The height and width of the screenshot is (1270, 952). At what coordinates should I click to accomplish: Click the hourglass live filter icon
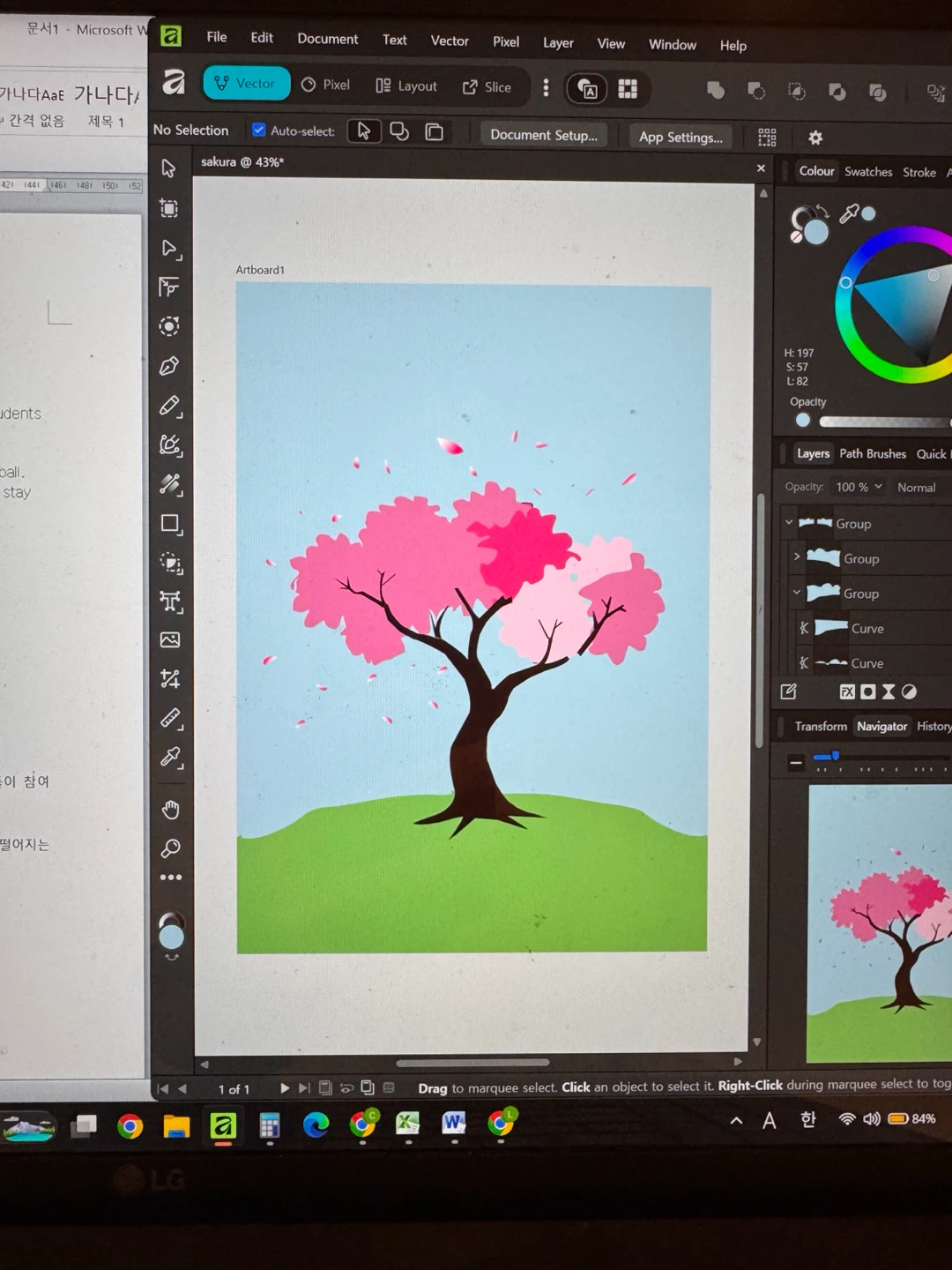click(x=889, y=691)
